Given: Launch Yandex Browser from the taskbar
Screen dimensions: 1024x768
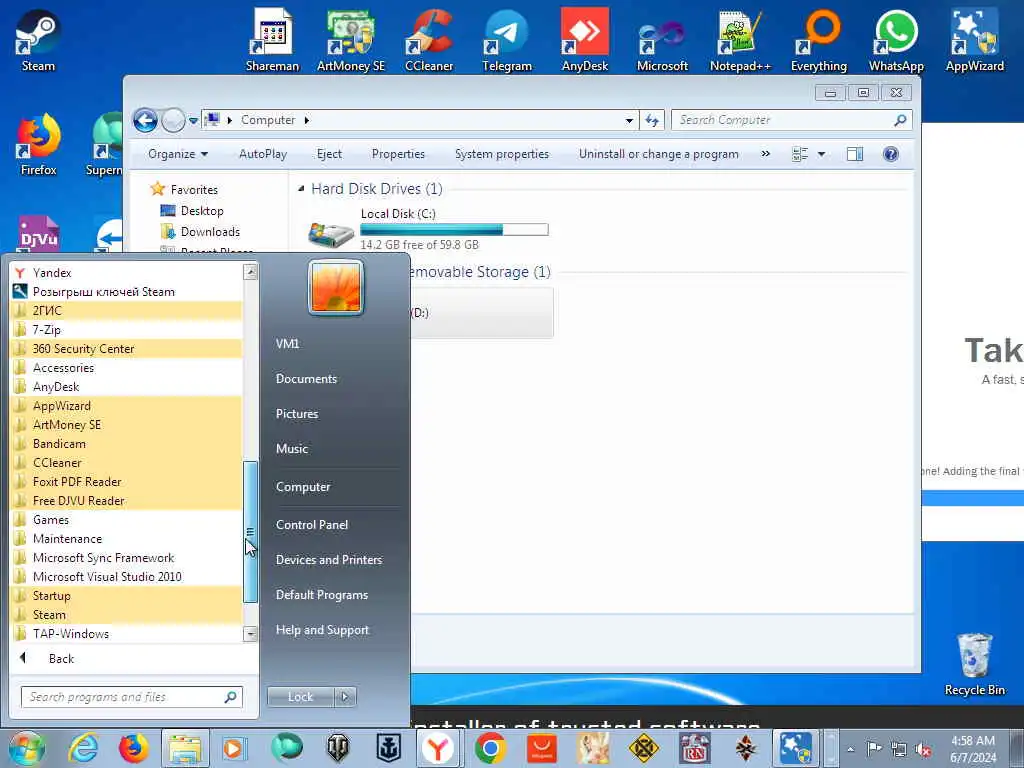Looking at the screenshot, I should pyautogui.click(x=438, y=748).
